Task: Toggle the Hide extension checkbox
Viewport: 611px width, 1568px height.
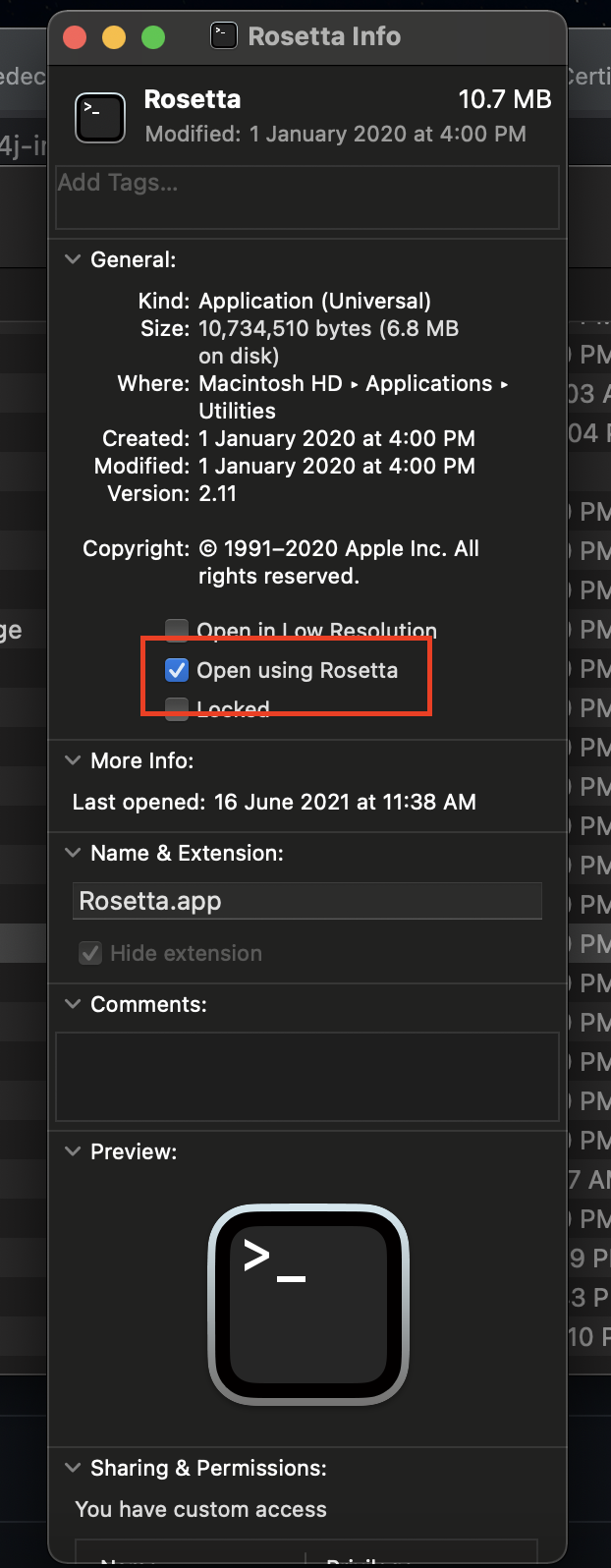Action: coord(90,953)
